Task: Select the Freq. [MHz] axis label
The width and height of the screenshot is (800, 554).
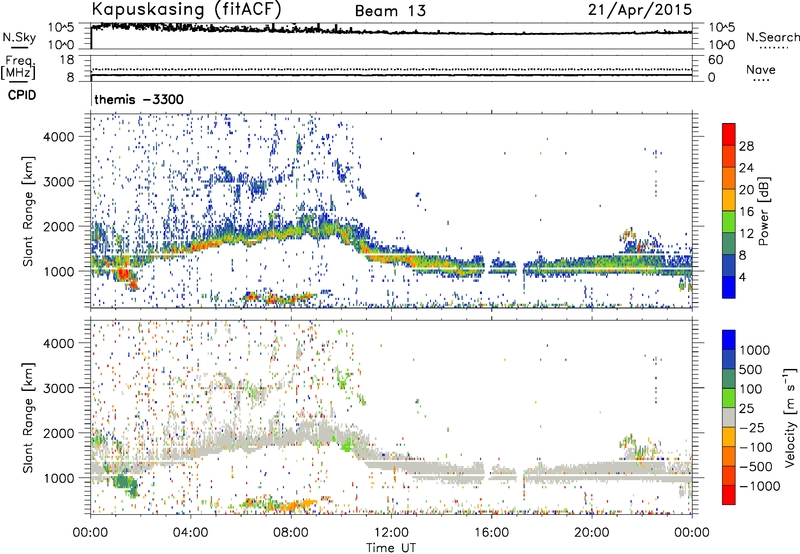Action: [x=18, y=67]
